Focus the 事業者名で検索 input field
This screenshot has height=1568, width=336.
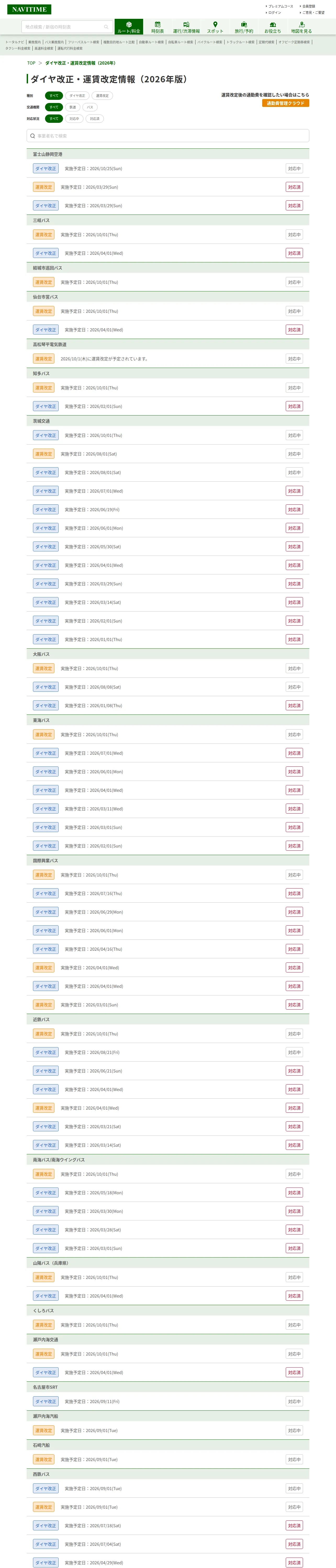pos(168,136)
